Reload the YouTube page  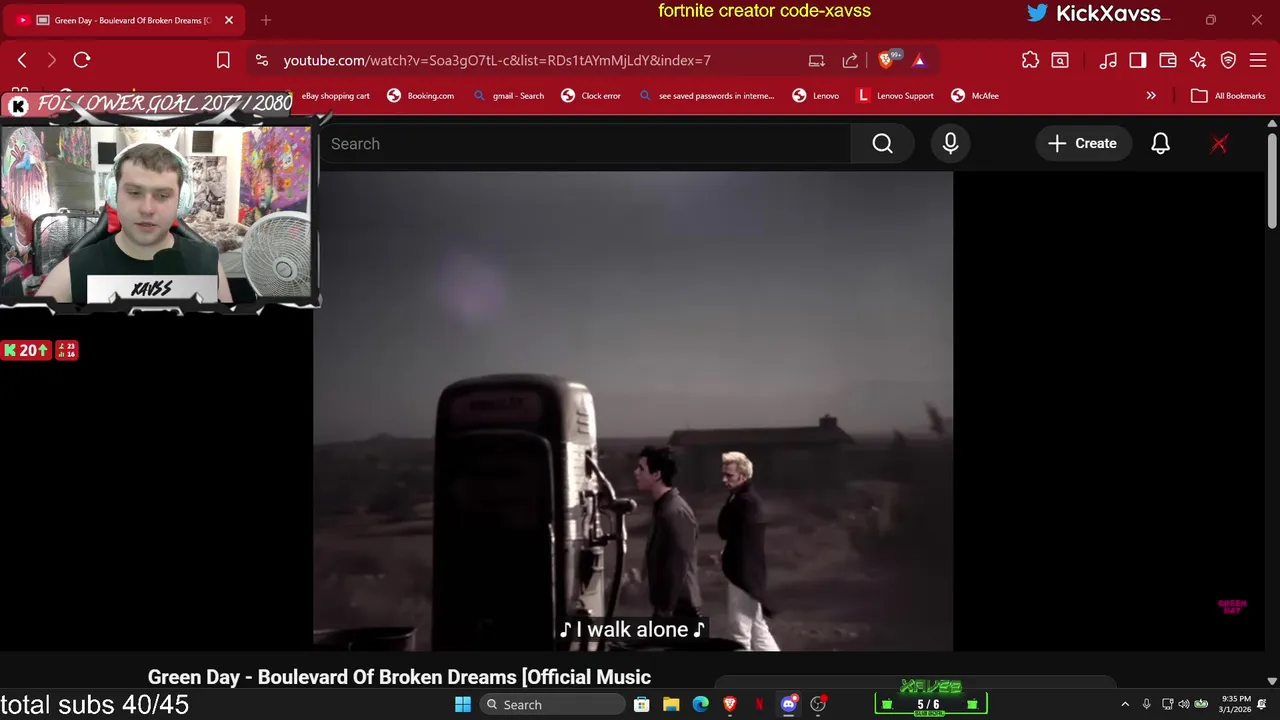(82, 60)
